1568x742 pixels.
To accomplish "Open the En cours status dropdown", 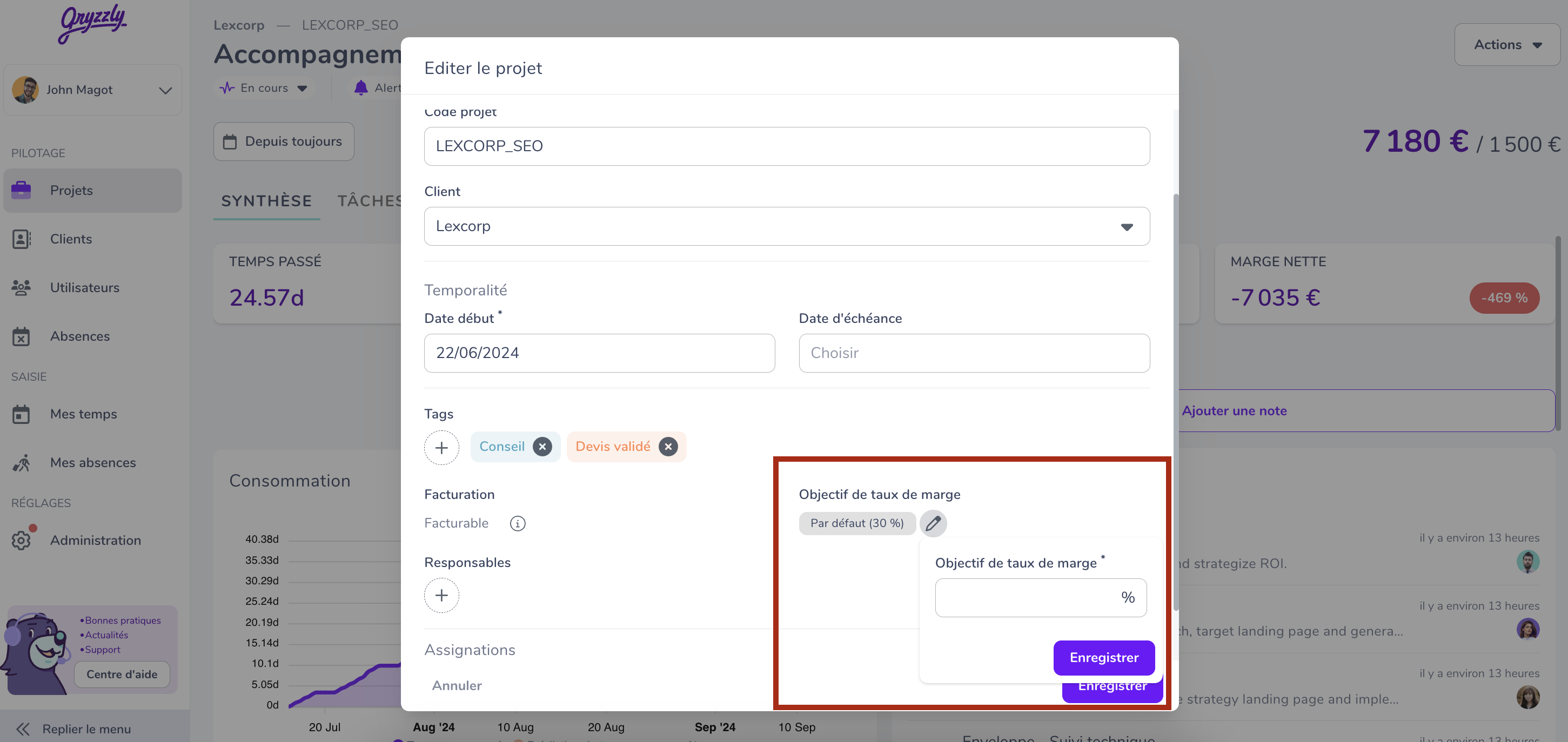I will pos(263,87).
